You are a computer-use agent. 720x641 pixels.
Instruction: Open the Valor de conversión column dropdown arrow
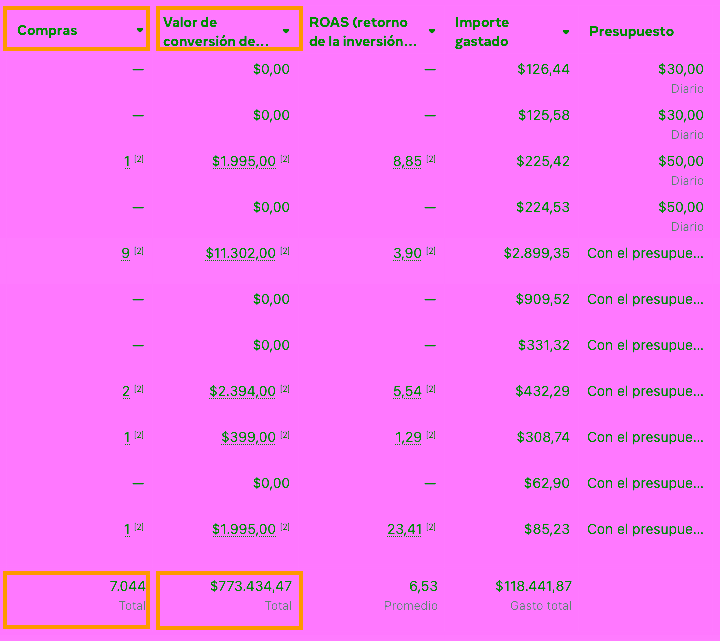[286, 32]
